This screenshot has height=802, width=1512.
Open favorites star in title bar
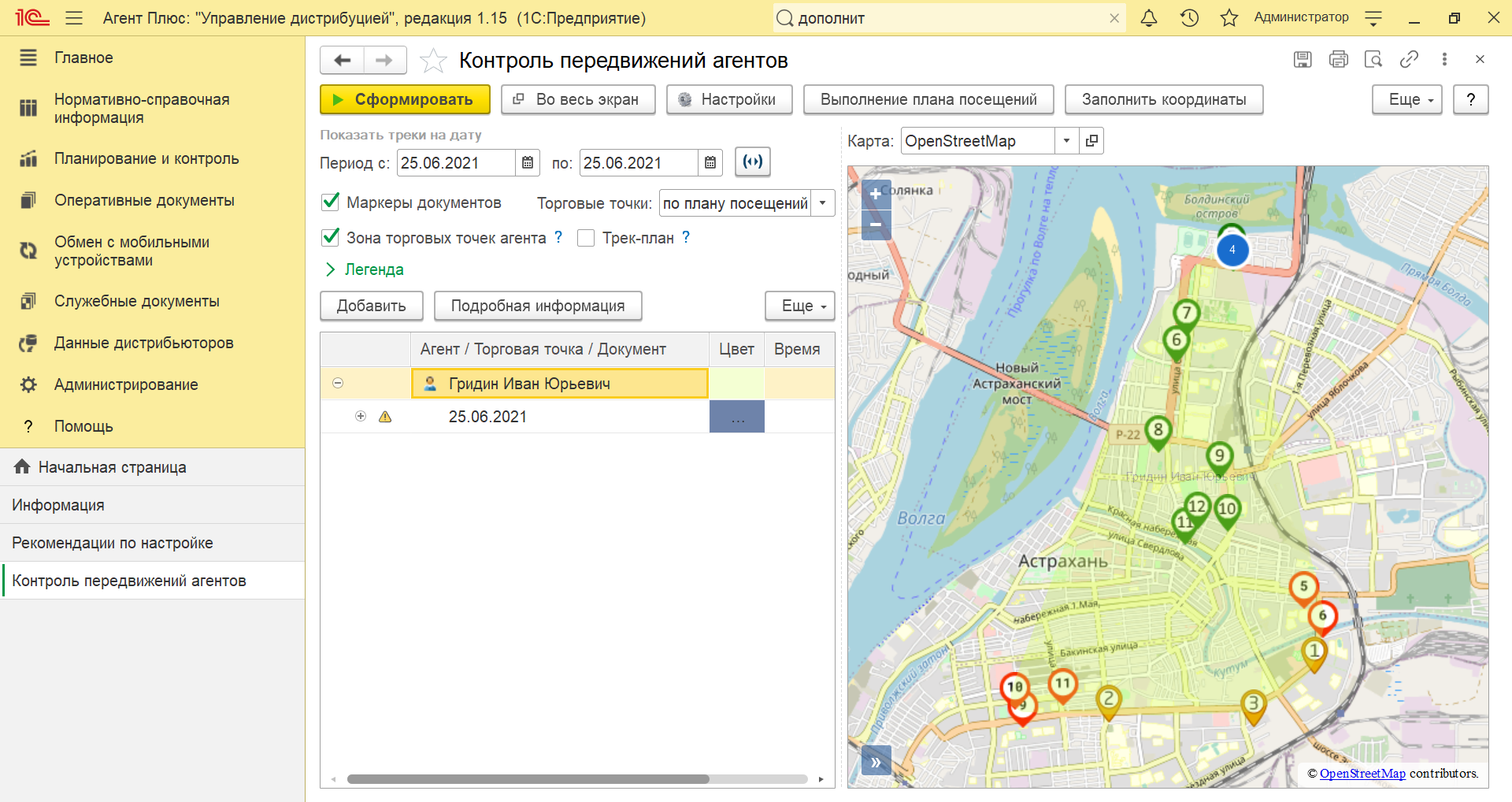(x=1228, y=17)
